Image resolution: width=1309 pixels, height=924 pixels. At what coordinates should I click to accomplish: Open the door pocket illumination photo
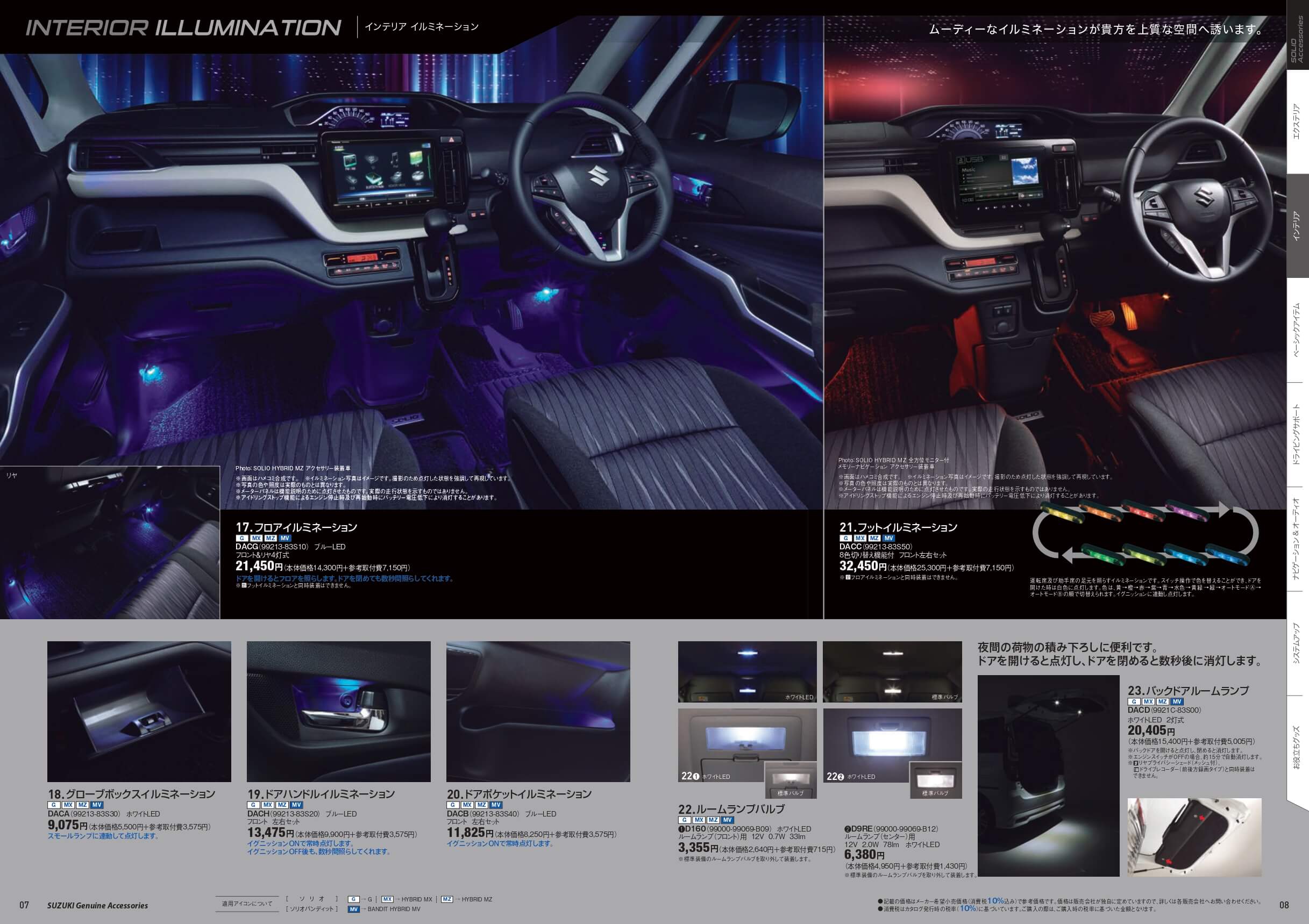coord(538,712)
